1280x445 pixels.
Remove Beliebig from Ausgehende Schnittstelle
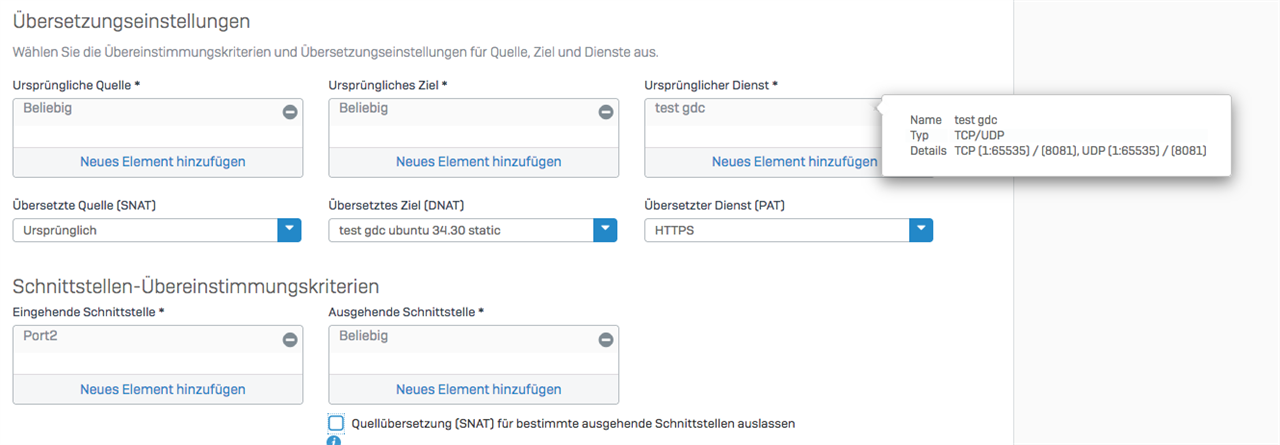pos(605,340)
